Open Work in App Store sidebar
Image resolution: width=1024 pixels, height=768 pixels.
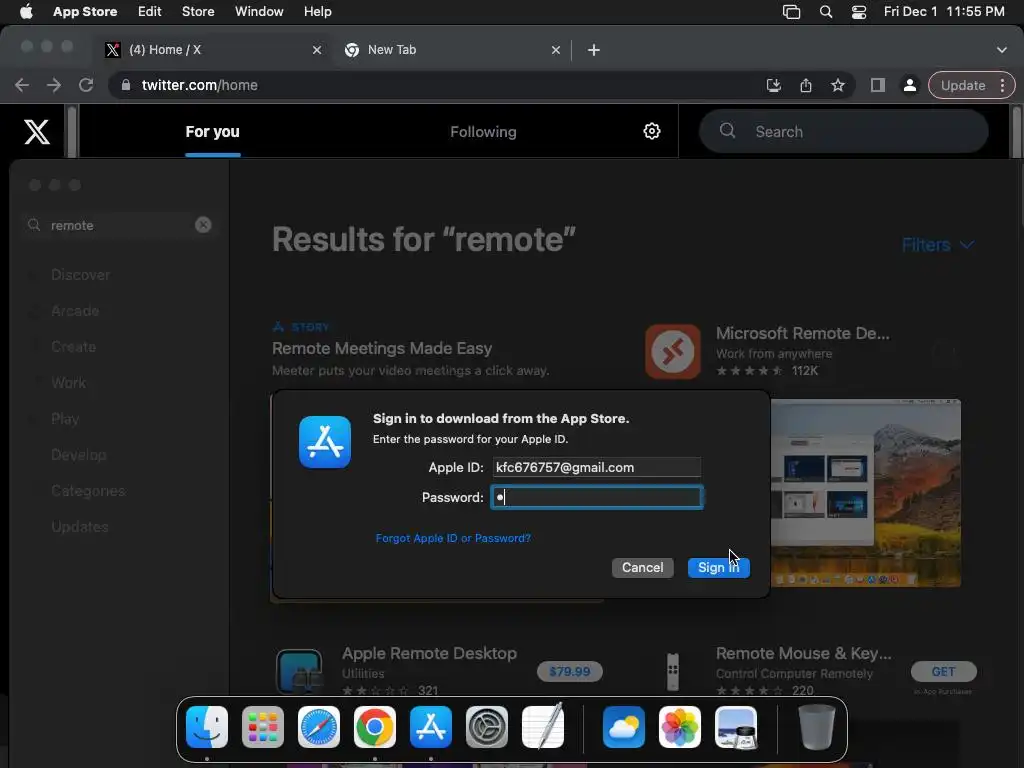click(x=68, y=383)
